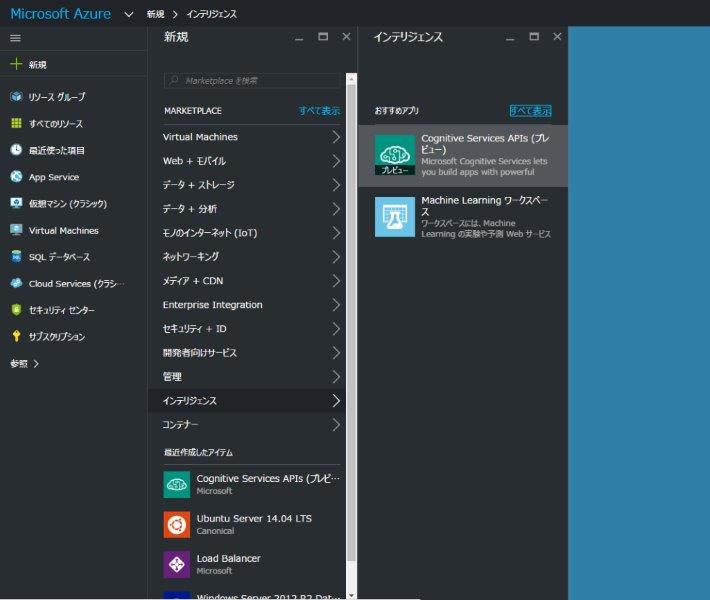710x600 pixels.
Task: Click the App Service sidebar label
Action: point(54,177)
